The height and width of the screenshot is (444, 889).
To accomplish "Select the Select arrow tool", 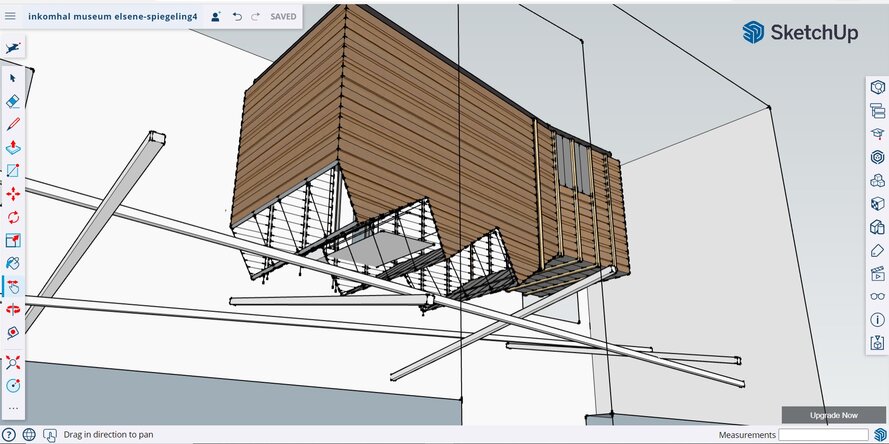I will (13, 78).
